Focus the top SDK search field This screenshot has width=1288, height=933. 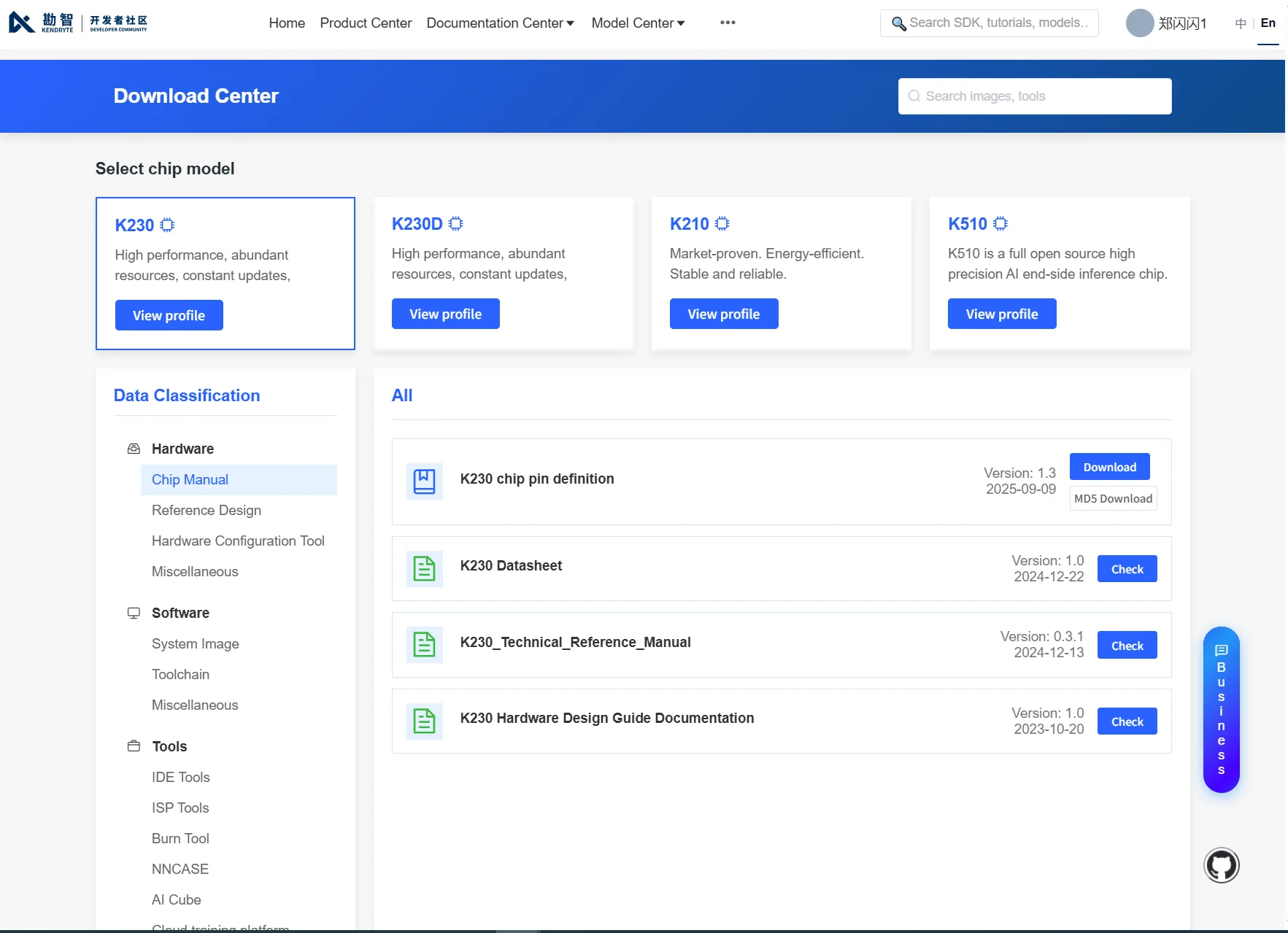click(990, 23)
